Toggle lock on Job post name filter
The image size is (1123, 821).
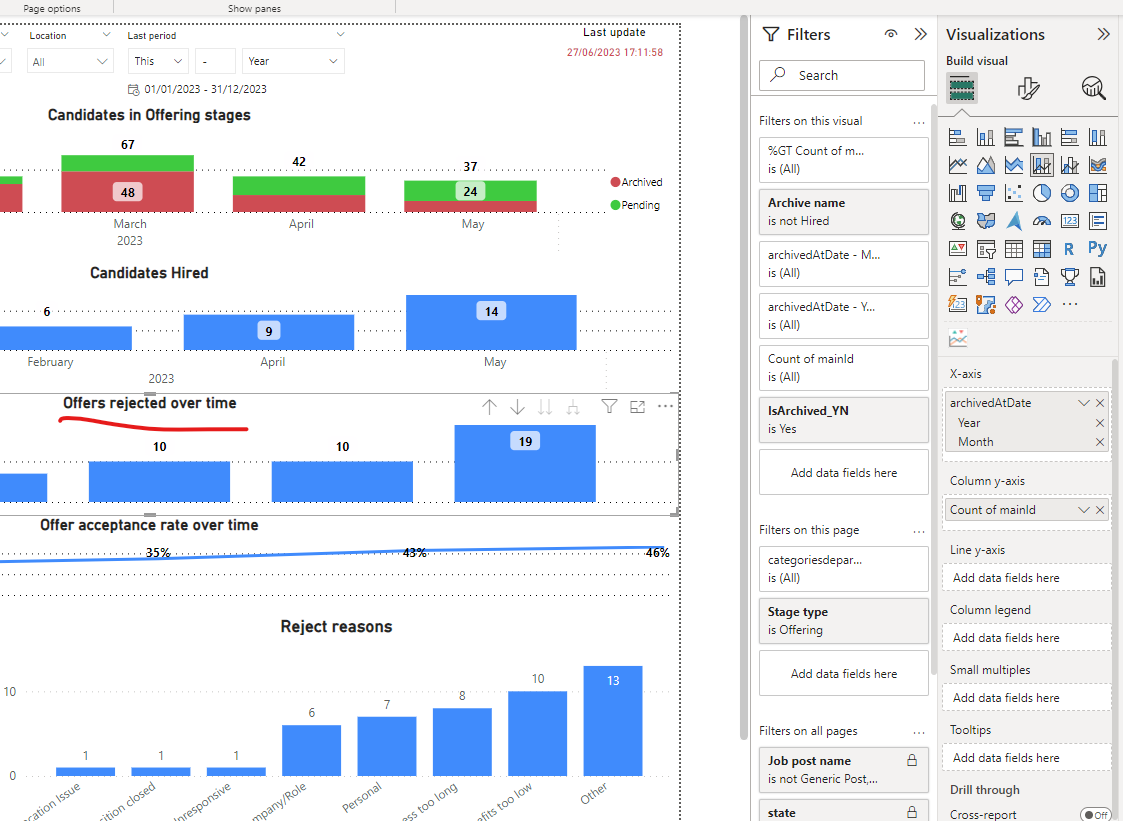[912, 760]
